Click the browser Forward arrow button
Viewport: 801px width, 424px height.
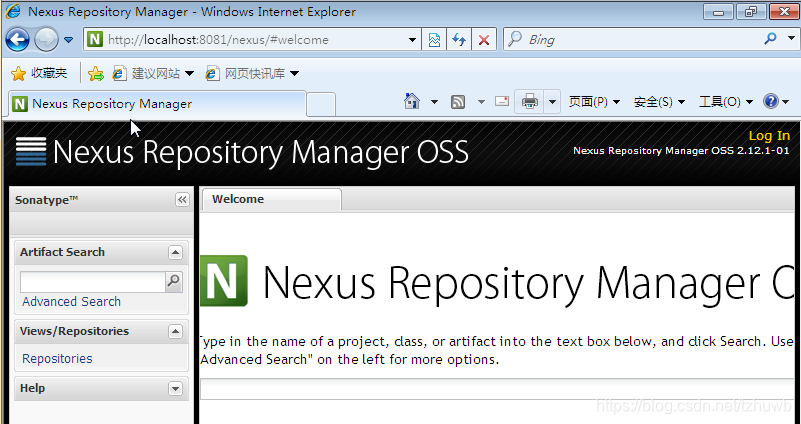coord(46,40)
